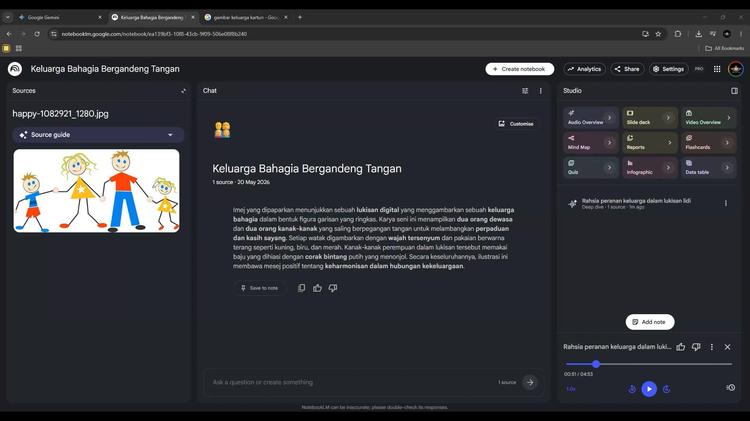The height and width of the screenshot is (421, 750).
Task: Click Create notebook button
Action: pyautogui.click(x=519, y=69)
